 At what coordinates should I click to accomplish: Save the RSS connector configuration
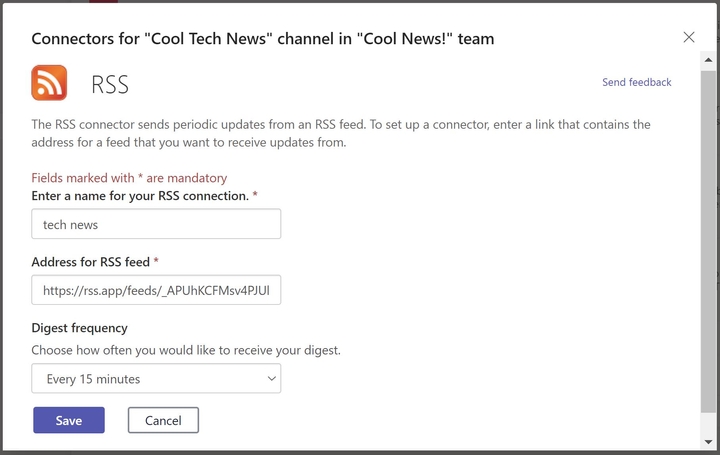(x=69, y=420)
